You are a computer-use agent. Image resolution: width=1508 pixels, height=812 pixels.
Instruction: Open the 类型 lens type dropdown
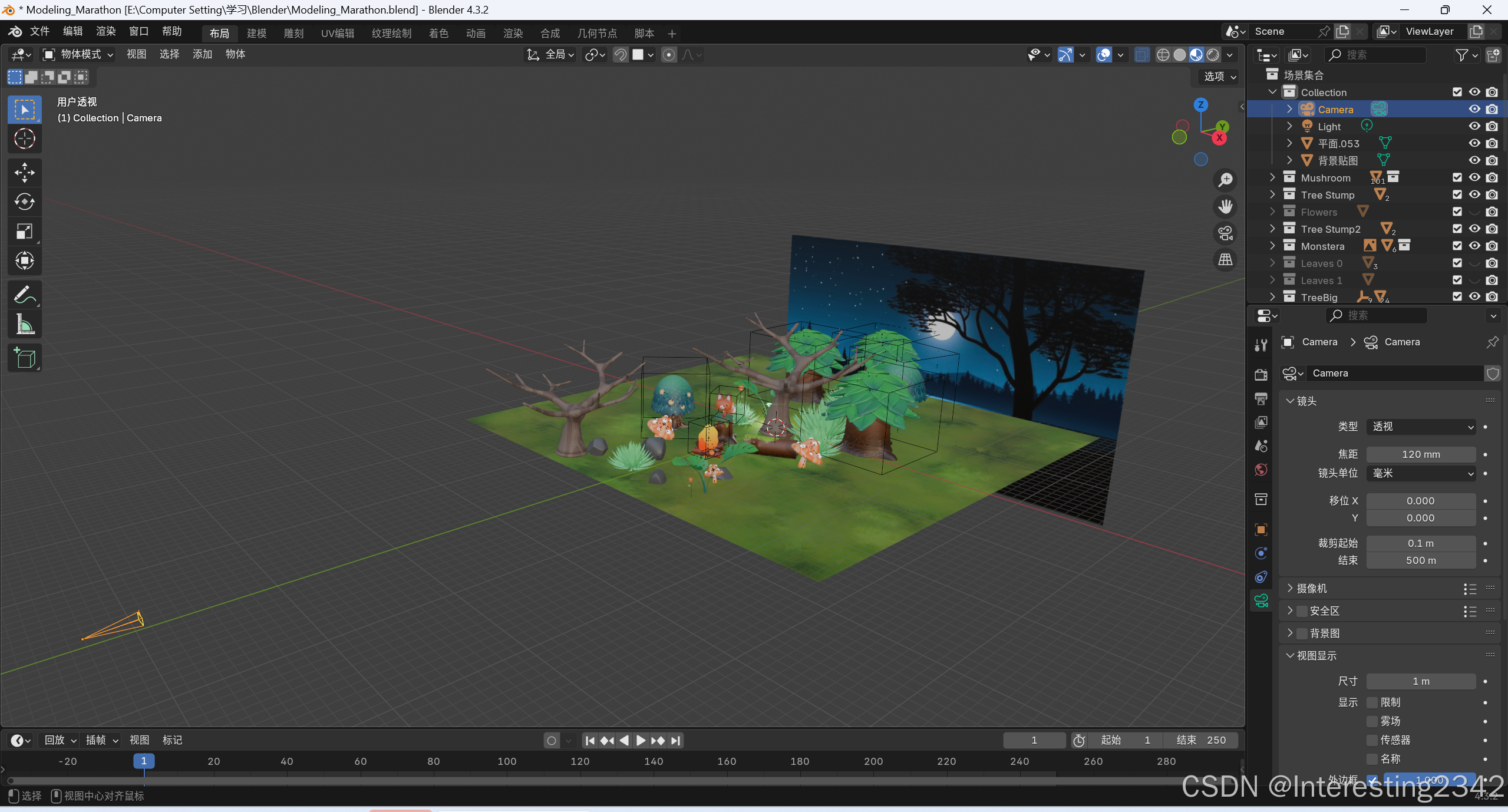[1421, 426]
